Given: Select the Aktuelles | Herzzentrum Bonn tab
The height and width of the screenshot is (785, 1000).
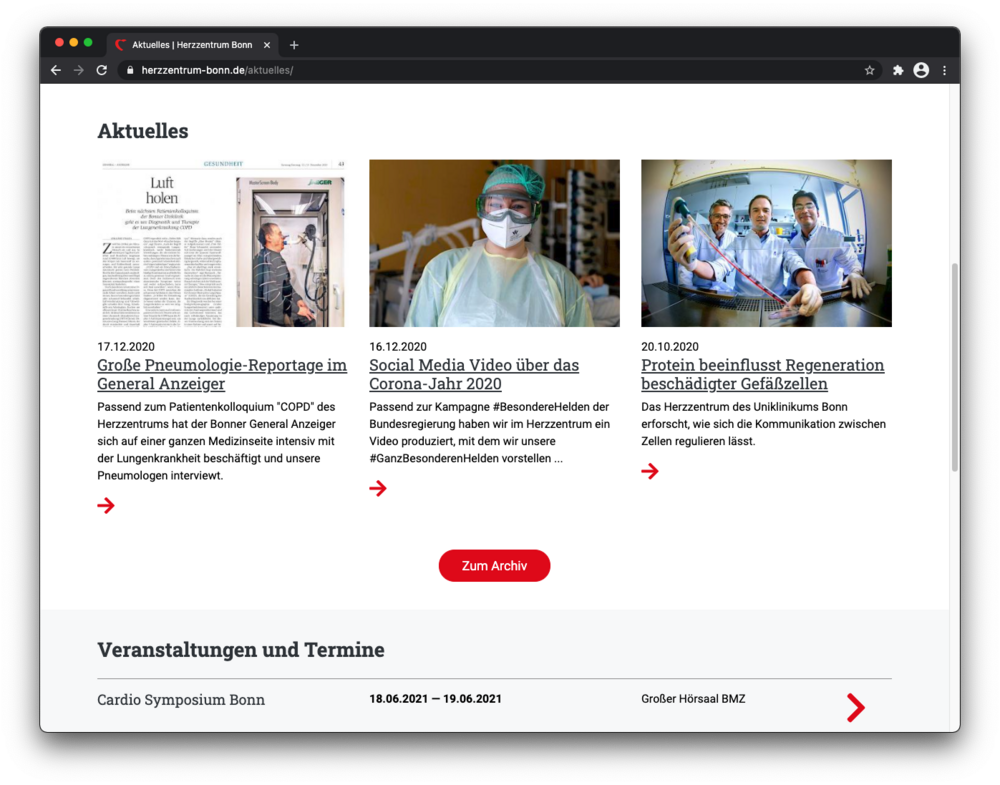Looking at the screenshot, I should (x=190, y=45).
